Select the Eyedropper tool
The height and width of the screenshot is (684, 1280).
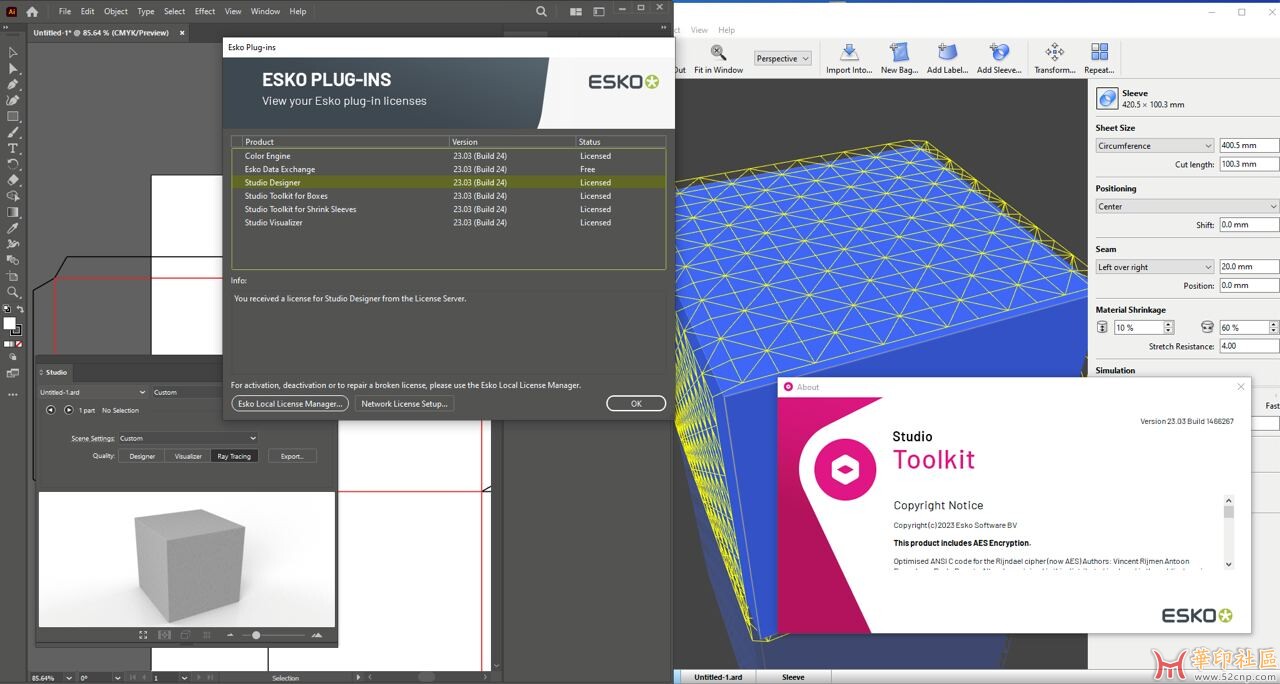point(13,228)
